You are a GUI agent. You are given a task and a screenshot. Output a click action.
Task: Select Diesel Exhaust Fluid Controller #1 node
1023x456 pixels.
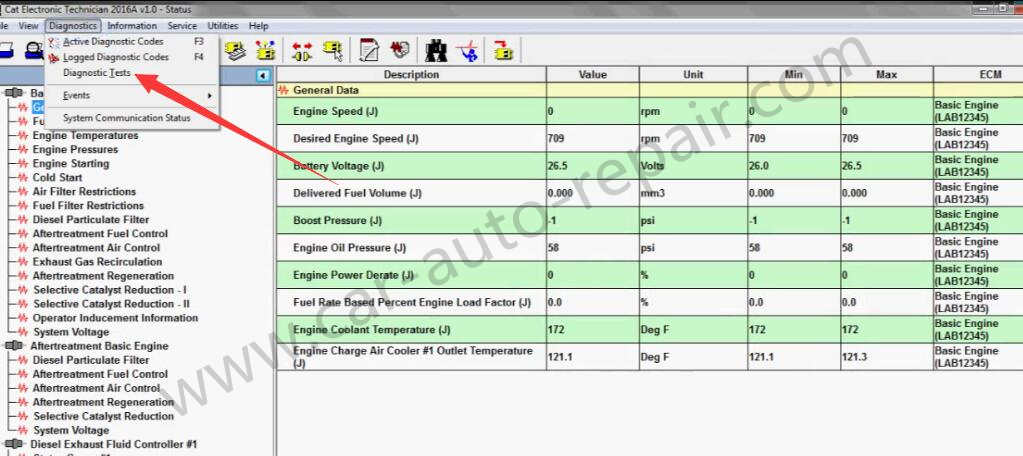click(114, 444)
